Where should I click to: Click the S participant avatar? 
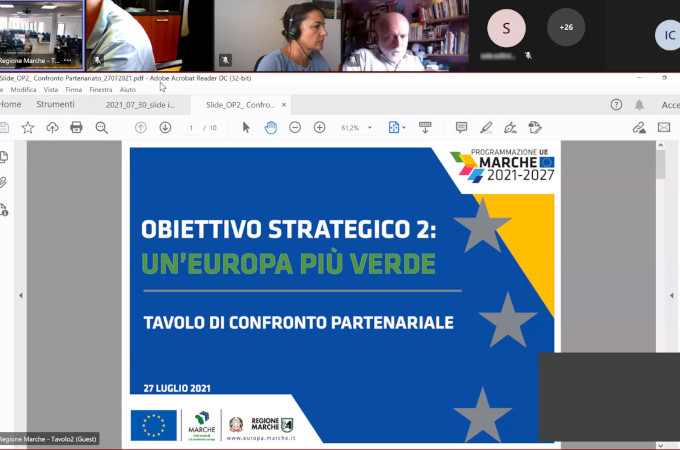point(506,28)
